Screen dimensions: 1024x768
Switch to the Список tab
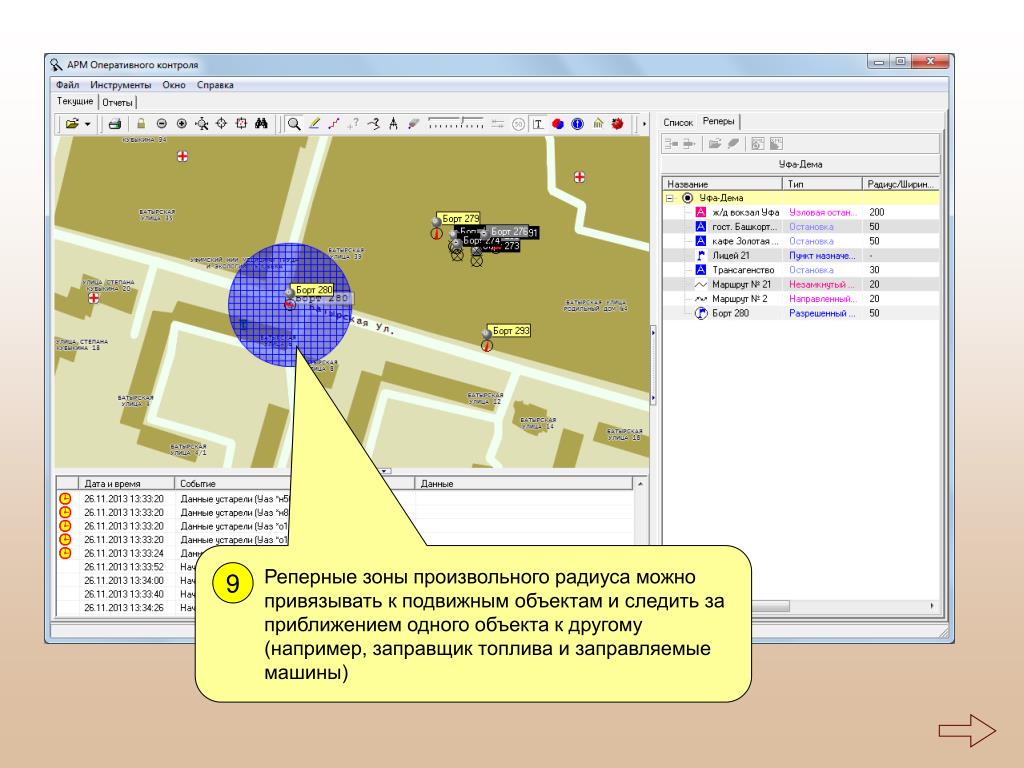(678, 122)
